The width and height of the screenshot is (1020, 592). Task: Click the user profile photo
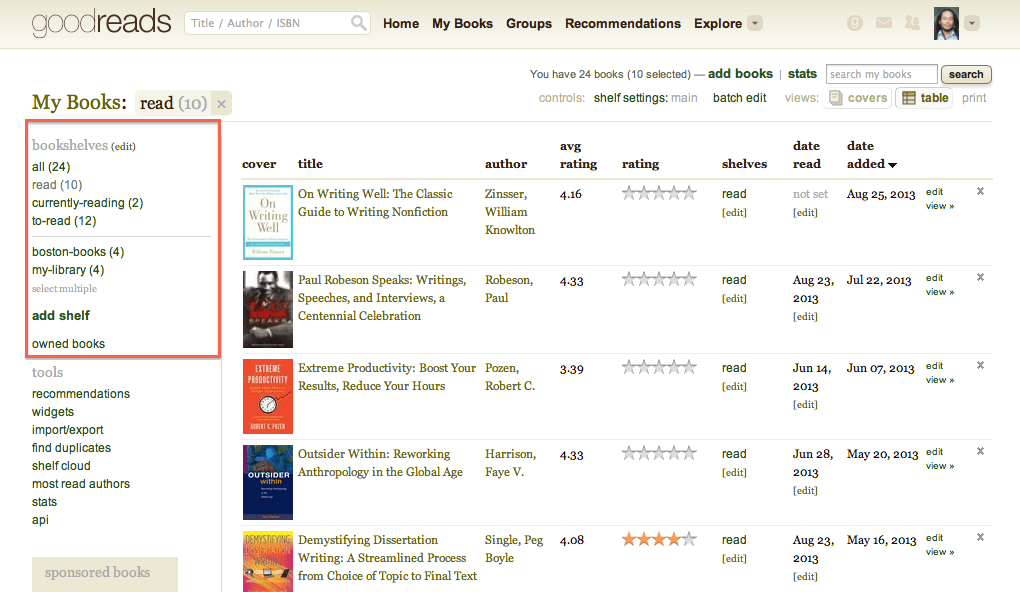click(946, 23)
